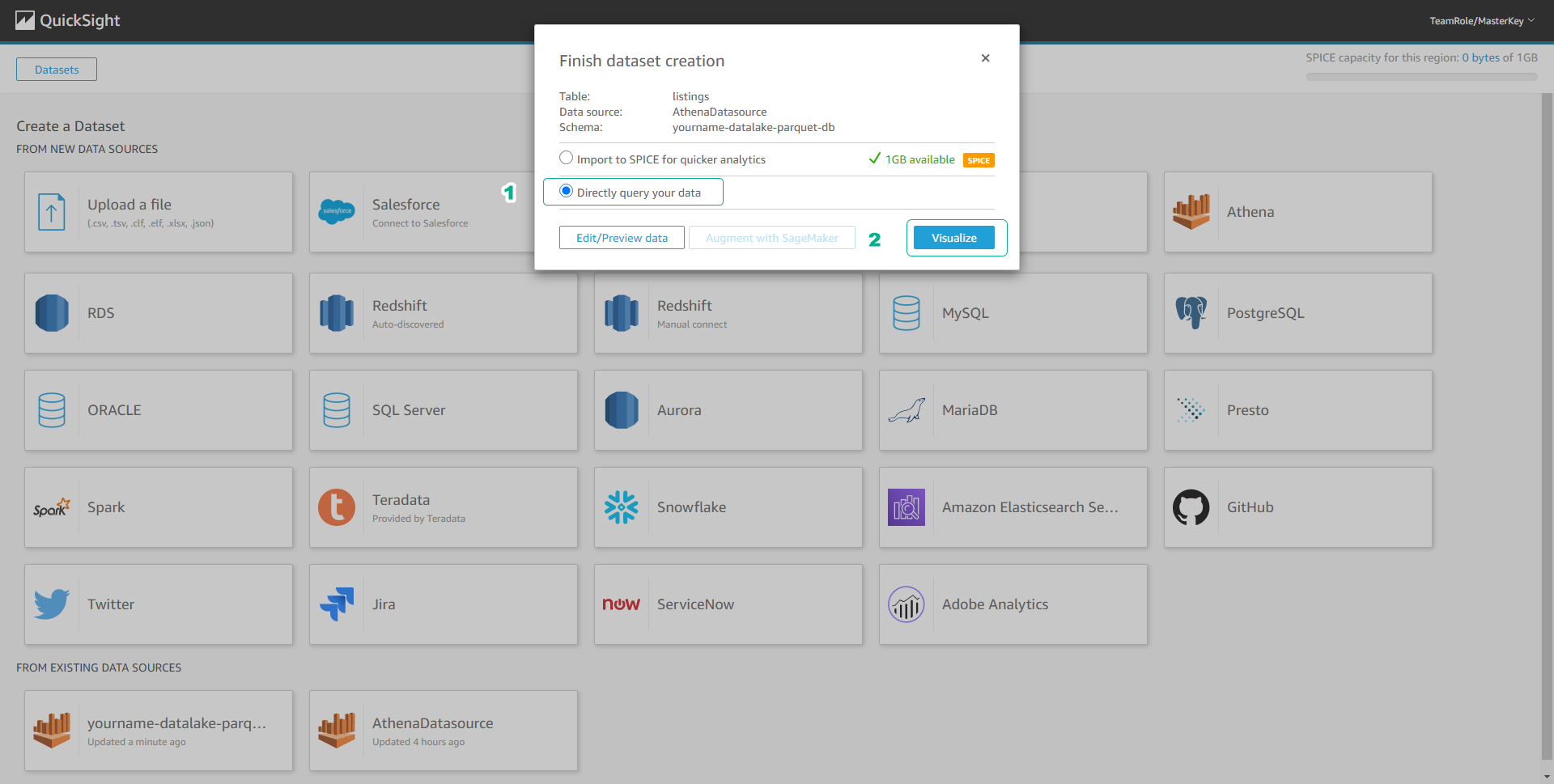Click the orange SPICE badge

(979, 160)
